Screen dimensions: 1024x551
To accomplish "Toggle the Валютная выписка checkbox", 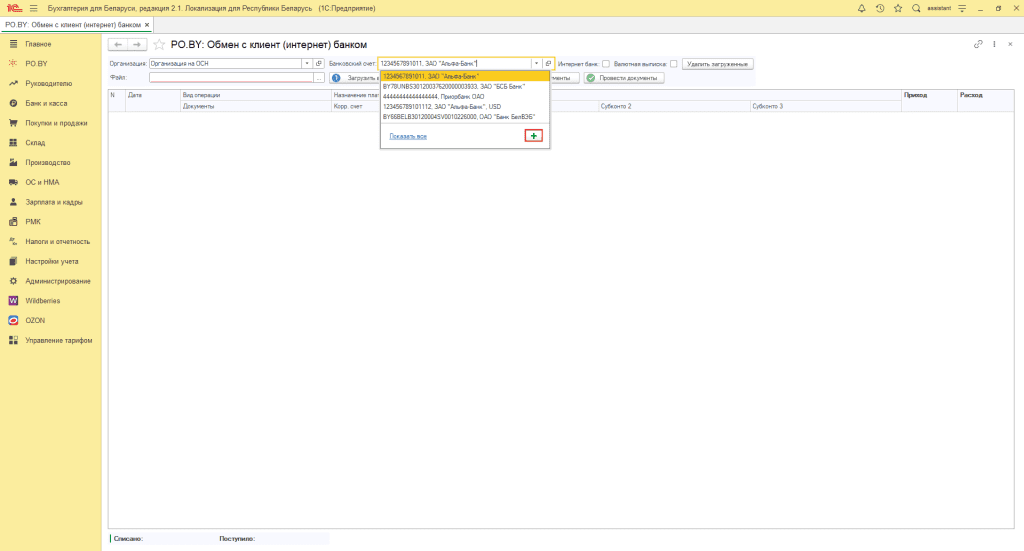I will tap(673, 64).
